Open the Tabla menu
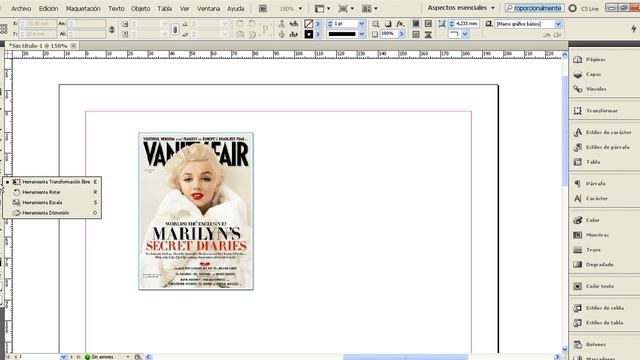640x360 pixels. (164, 8)
